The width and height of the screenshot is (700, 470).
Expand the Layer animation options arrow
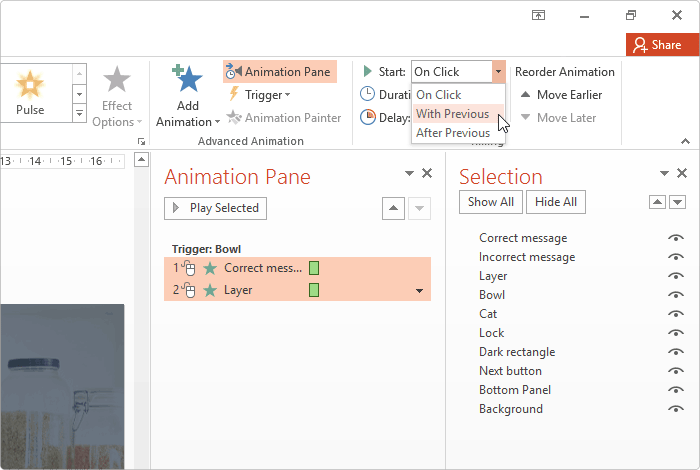tap(419, 291)
